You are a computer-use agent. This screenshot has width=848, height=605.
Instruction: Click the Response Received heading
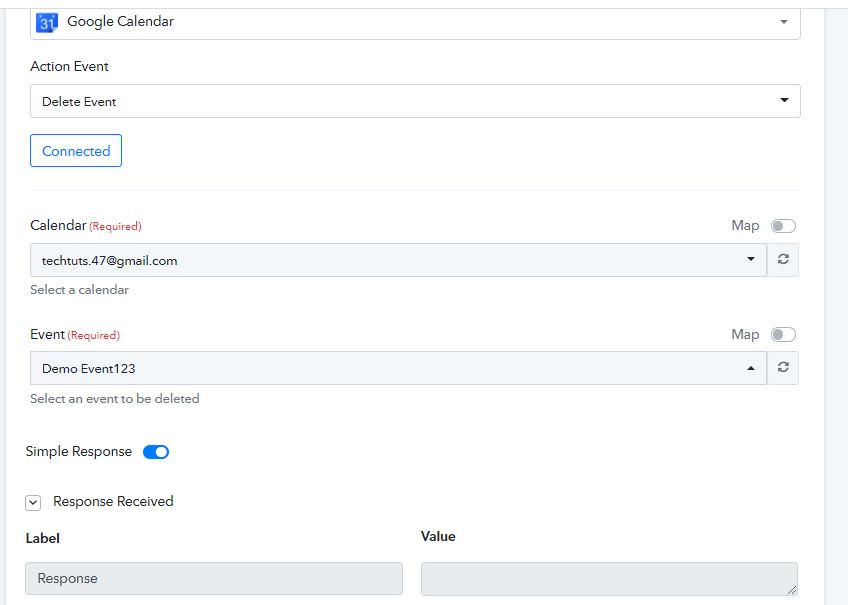(113, 502)
